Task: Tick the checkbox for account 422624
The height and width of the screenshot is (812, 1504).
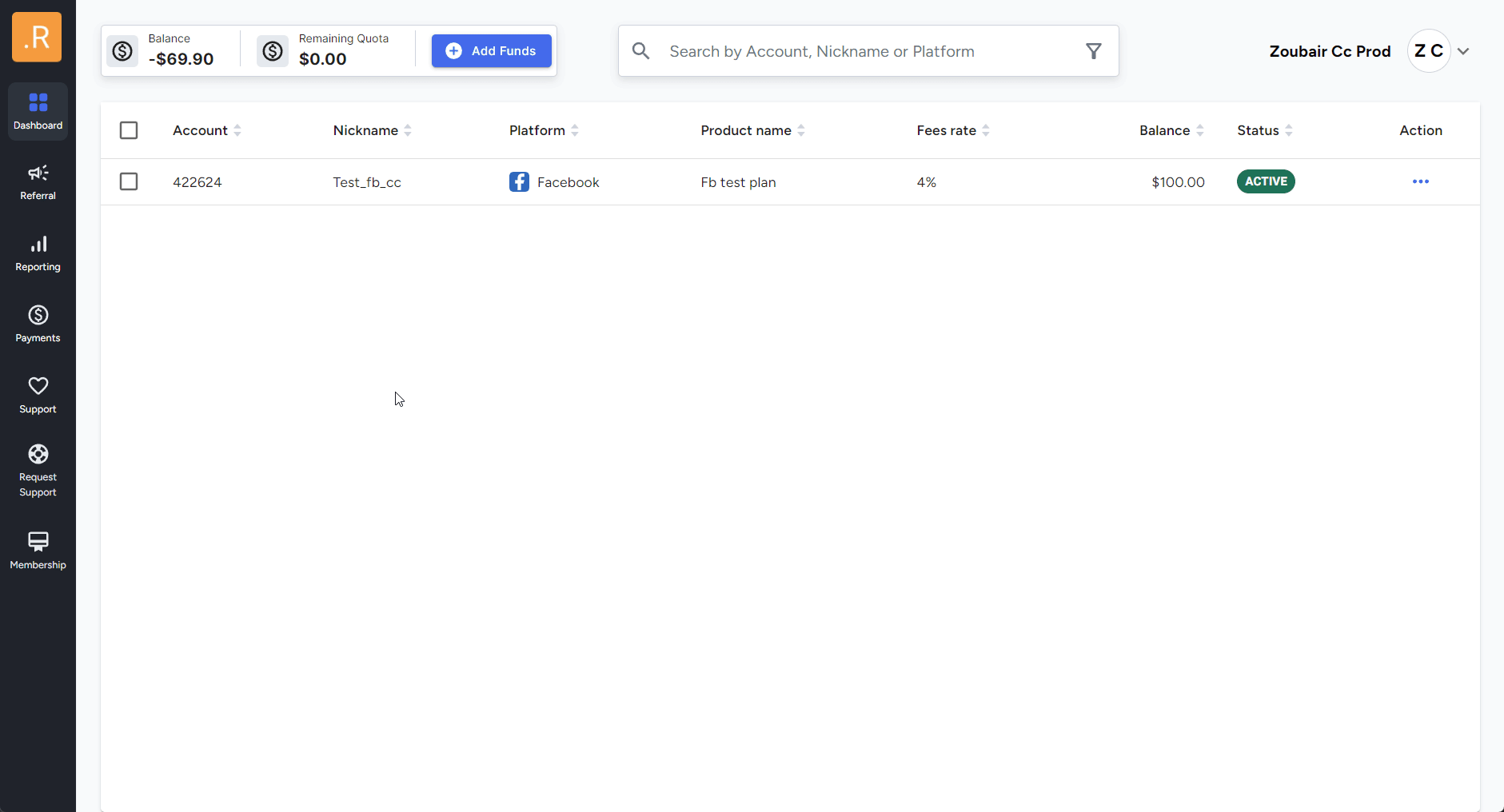Action: 129,181
